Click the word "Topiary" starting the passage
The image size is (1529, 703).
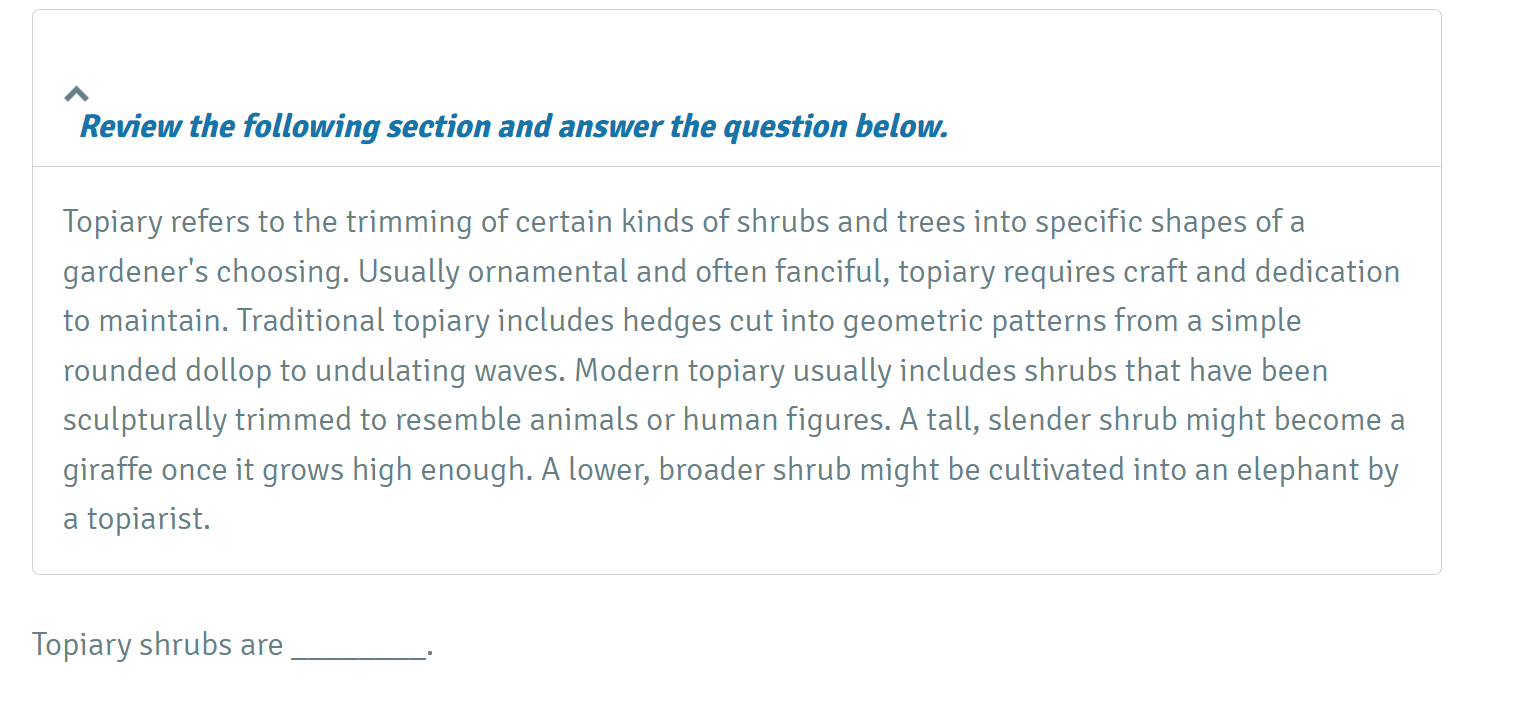pyautogui.click(x=112, y=221)
